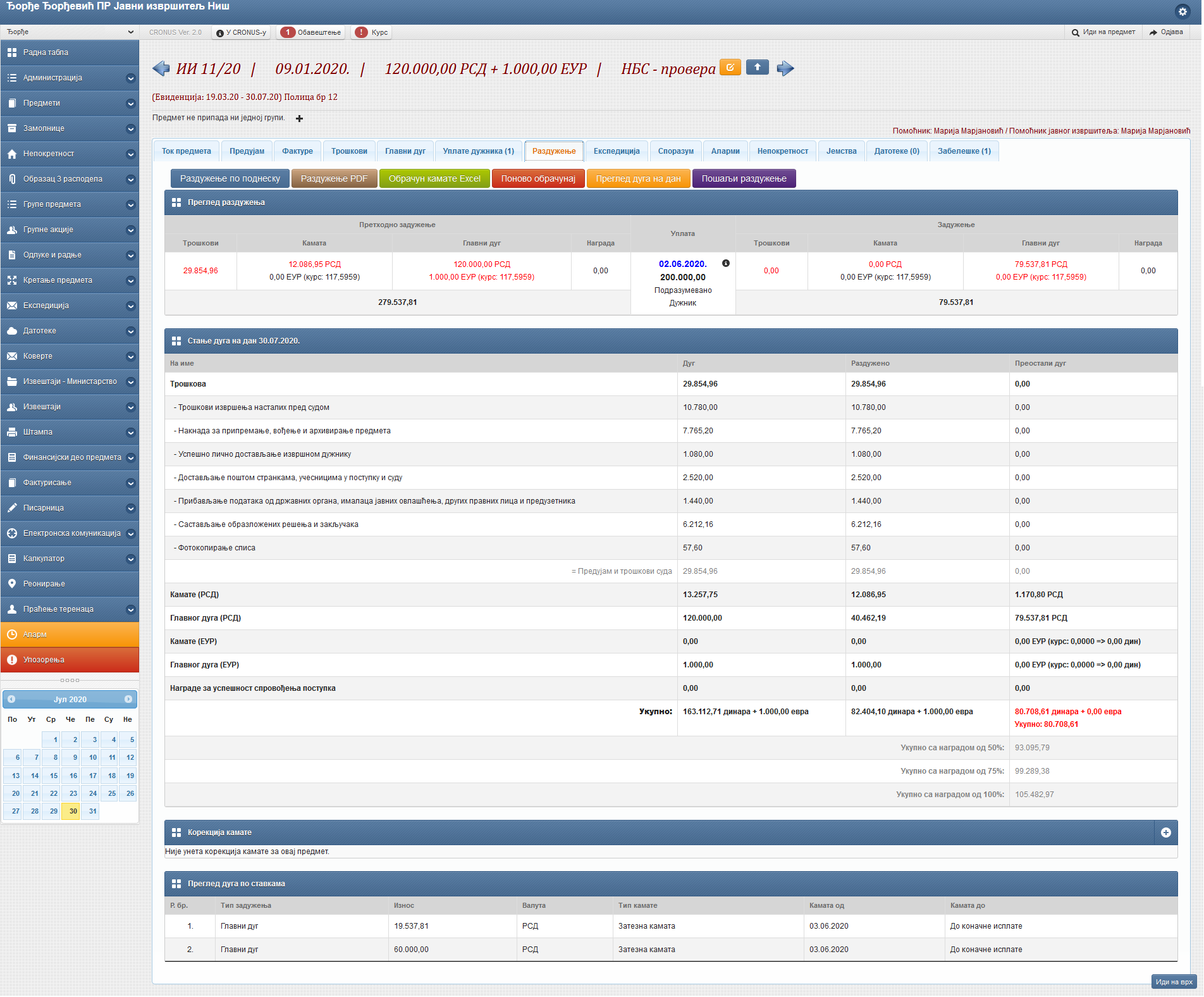The image size is (1204, 997).
Task: Open the Аларм sidebar item
Action: (x=70, y=635)
